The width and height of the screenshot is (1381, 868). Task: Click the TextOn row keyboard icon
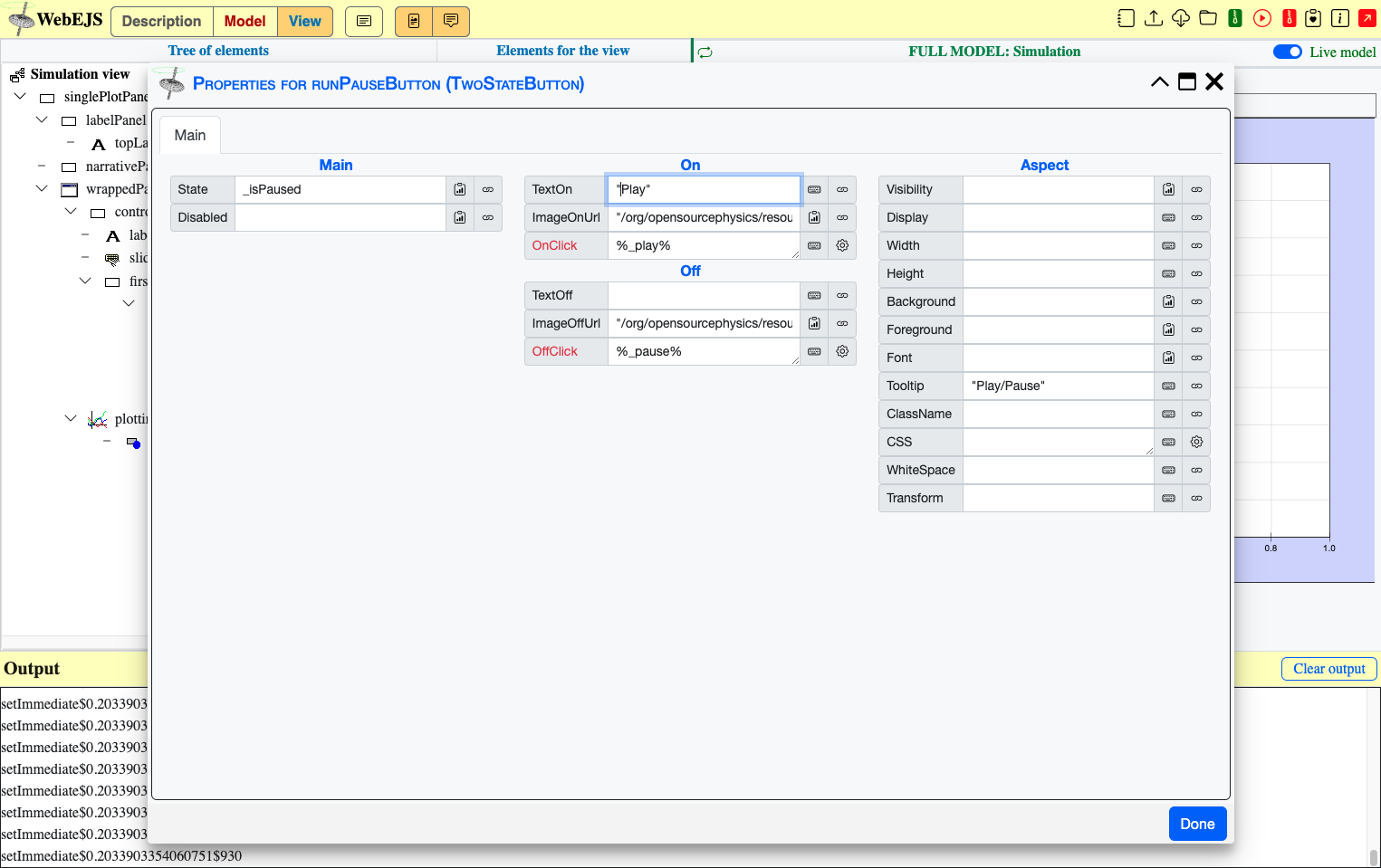click(x=814, y=189)
